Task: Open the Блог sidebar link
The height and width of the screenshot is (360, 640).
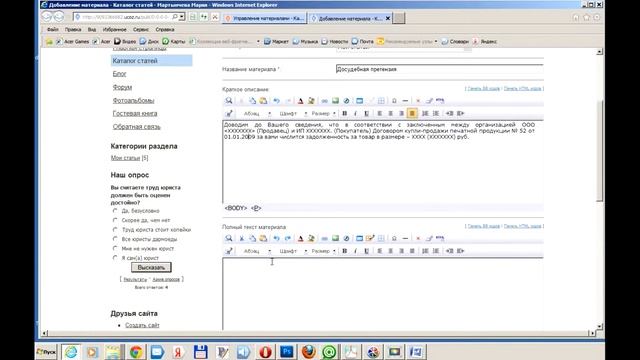Action: (x=120, y=74)
